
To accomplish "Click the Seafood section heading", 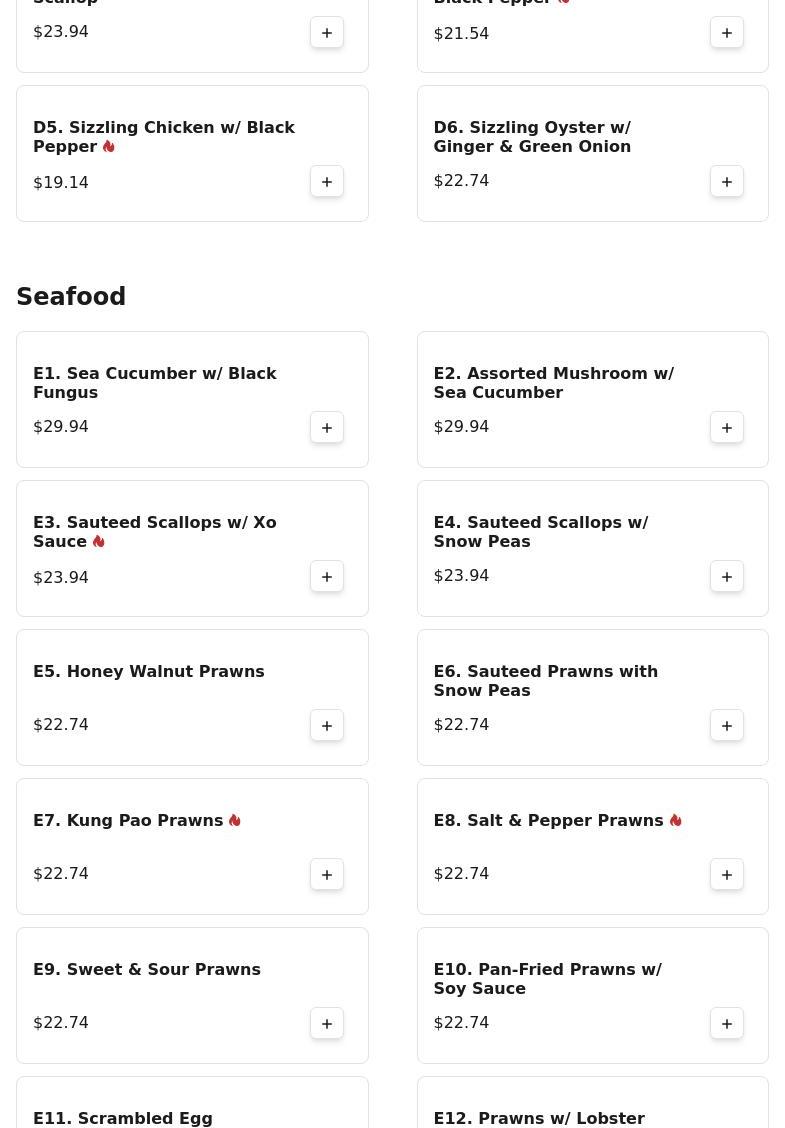I will pos(71,297).
